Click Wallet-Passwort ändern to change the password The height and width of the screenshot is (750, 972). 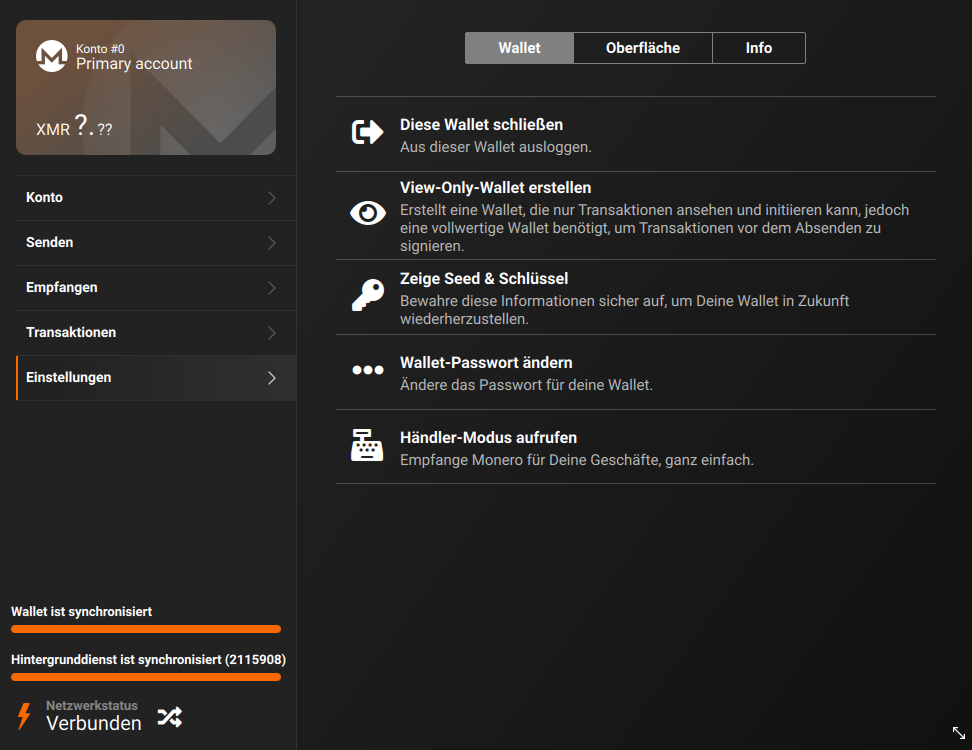coord(486,362)
